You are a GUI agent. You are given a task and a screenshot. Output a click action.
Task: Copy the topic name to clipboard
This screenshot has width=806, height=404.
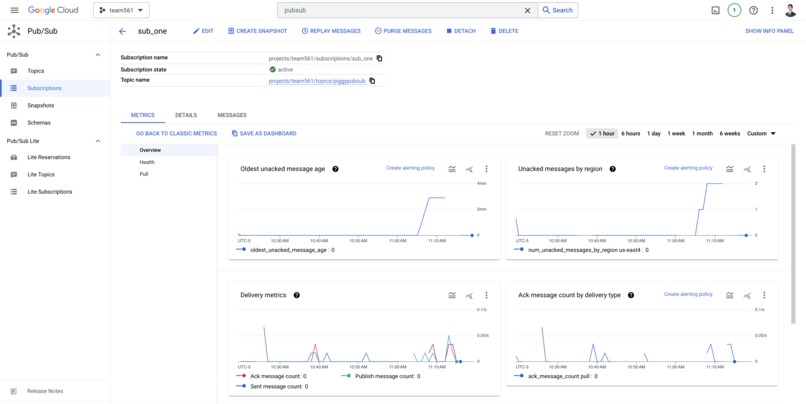[x=372, y=81]
